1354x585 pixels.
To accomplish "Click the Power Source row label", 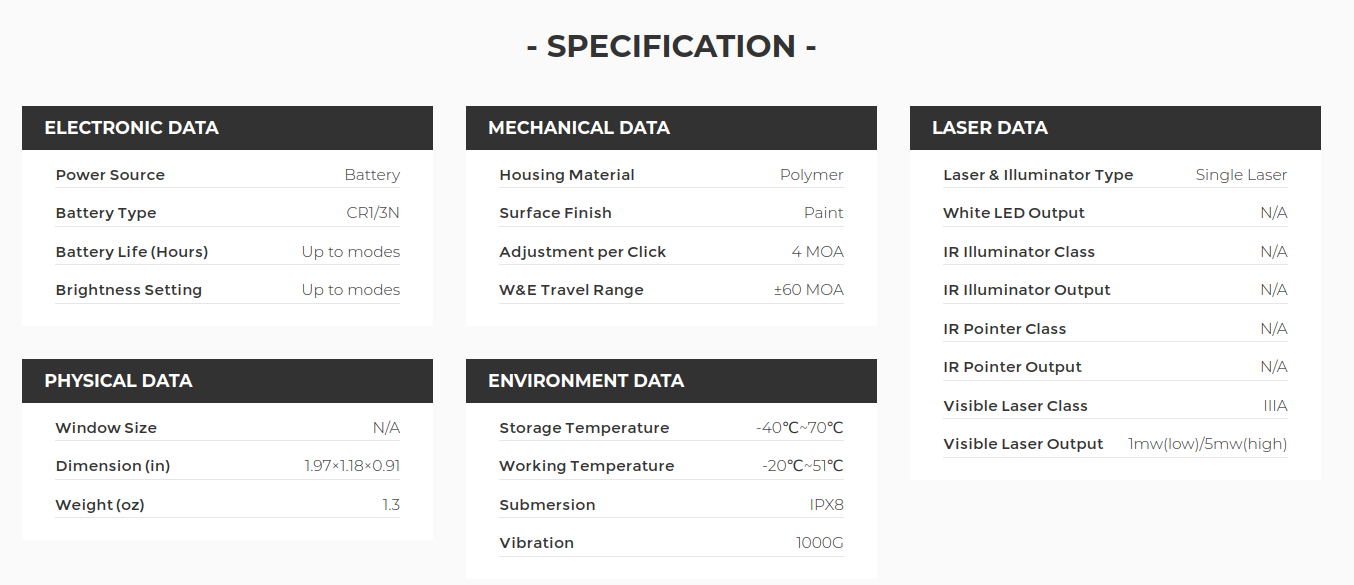I will (110, 175).
